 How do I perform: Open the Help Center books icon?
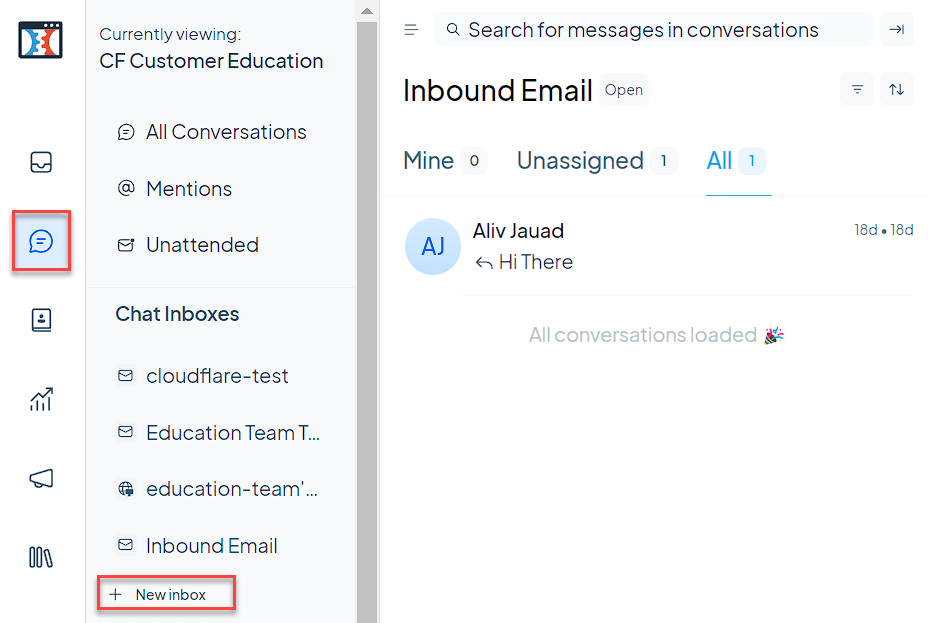(x=40, y=557)
